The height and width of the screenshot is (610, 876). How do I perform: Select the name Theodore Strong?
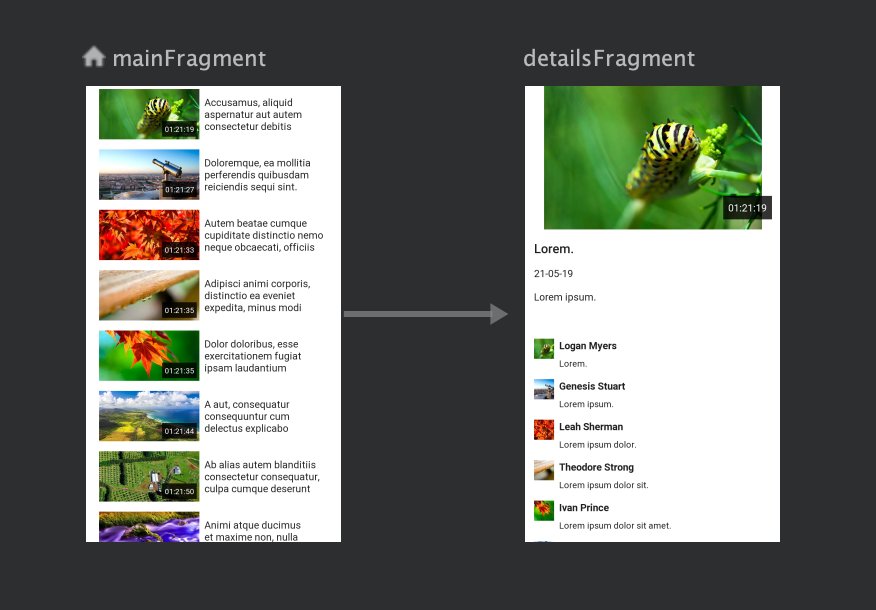point(597,467)
